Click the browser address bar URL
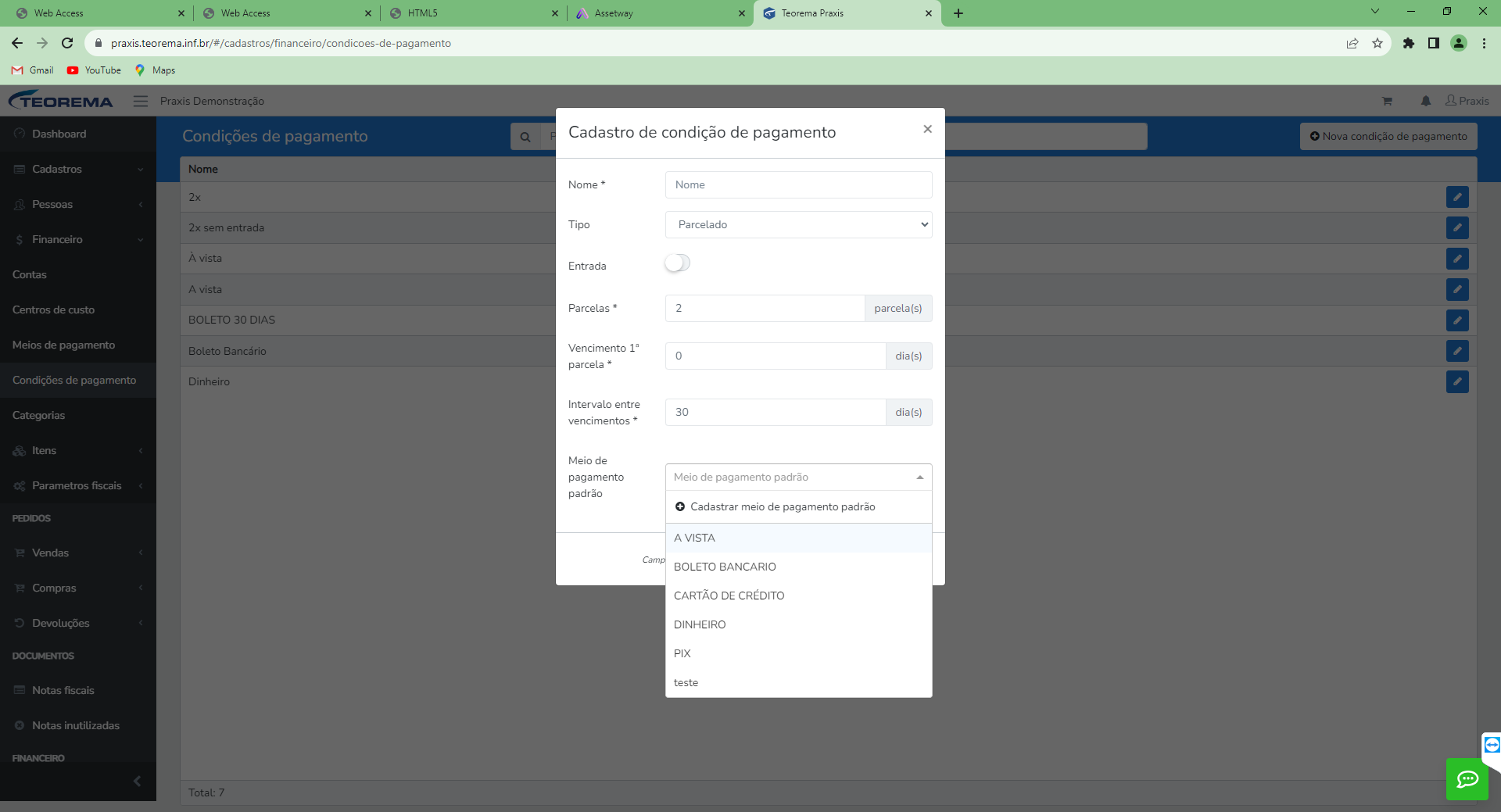 tap(281, 43)
